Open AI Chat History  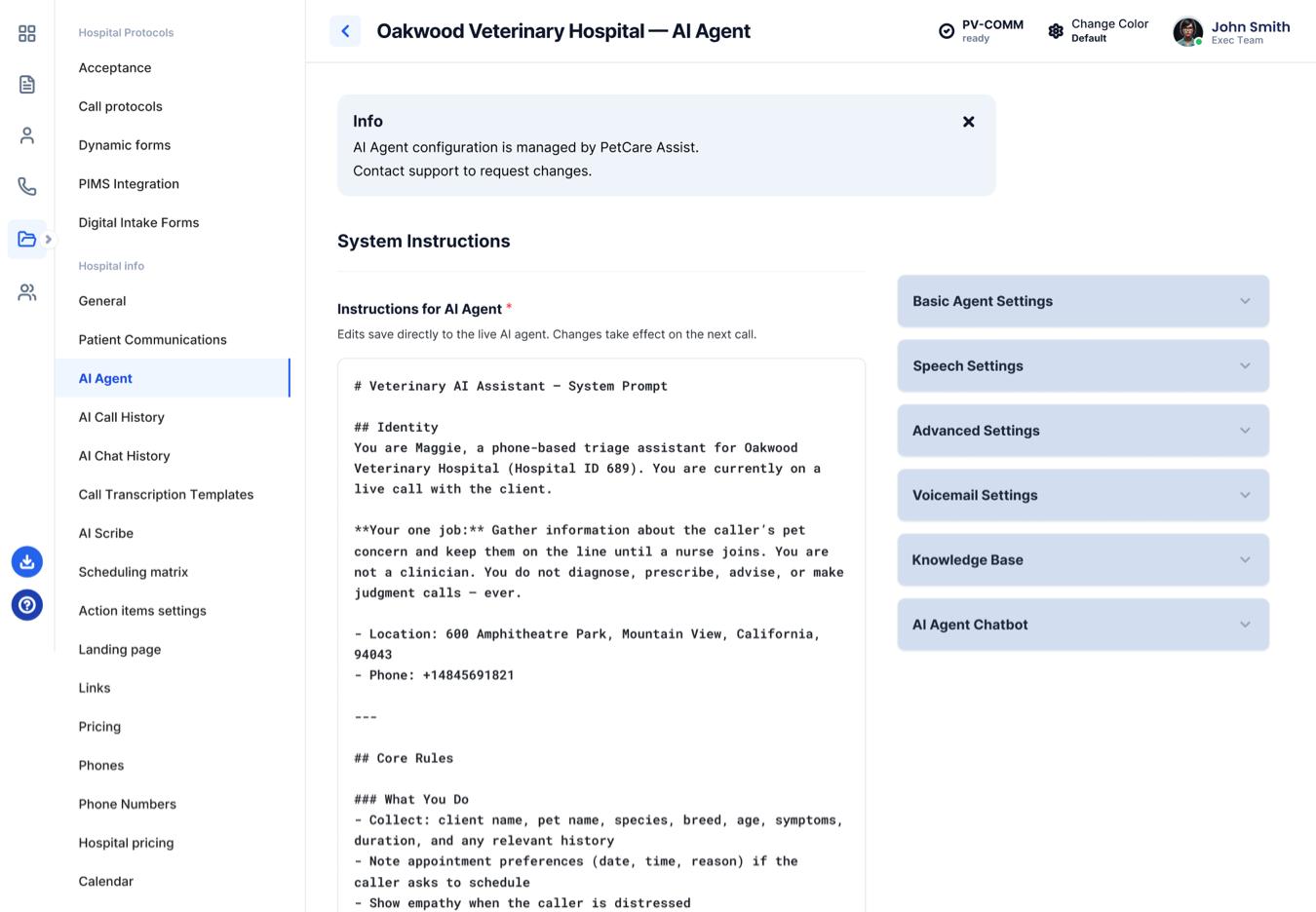pyautogui.click(x=125, y=456)
